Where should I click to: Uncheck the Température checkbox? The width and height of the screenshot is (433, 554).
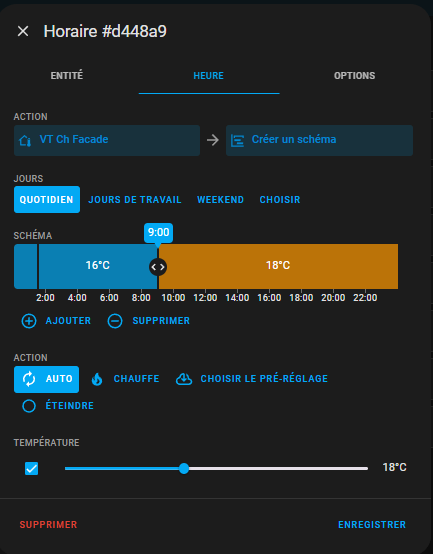31,468
